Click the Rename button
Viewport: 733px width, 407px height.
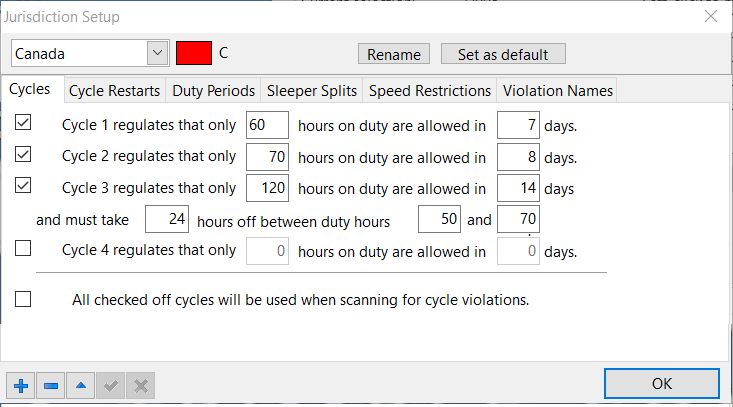pos(394,54)
